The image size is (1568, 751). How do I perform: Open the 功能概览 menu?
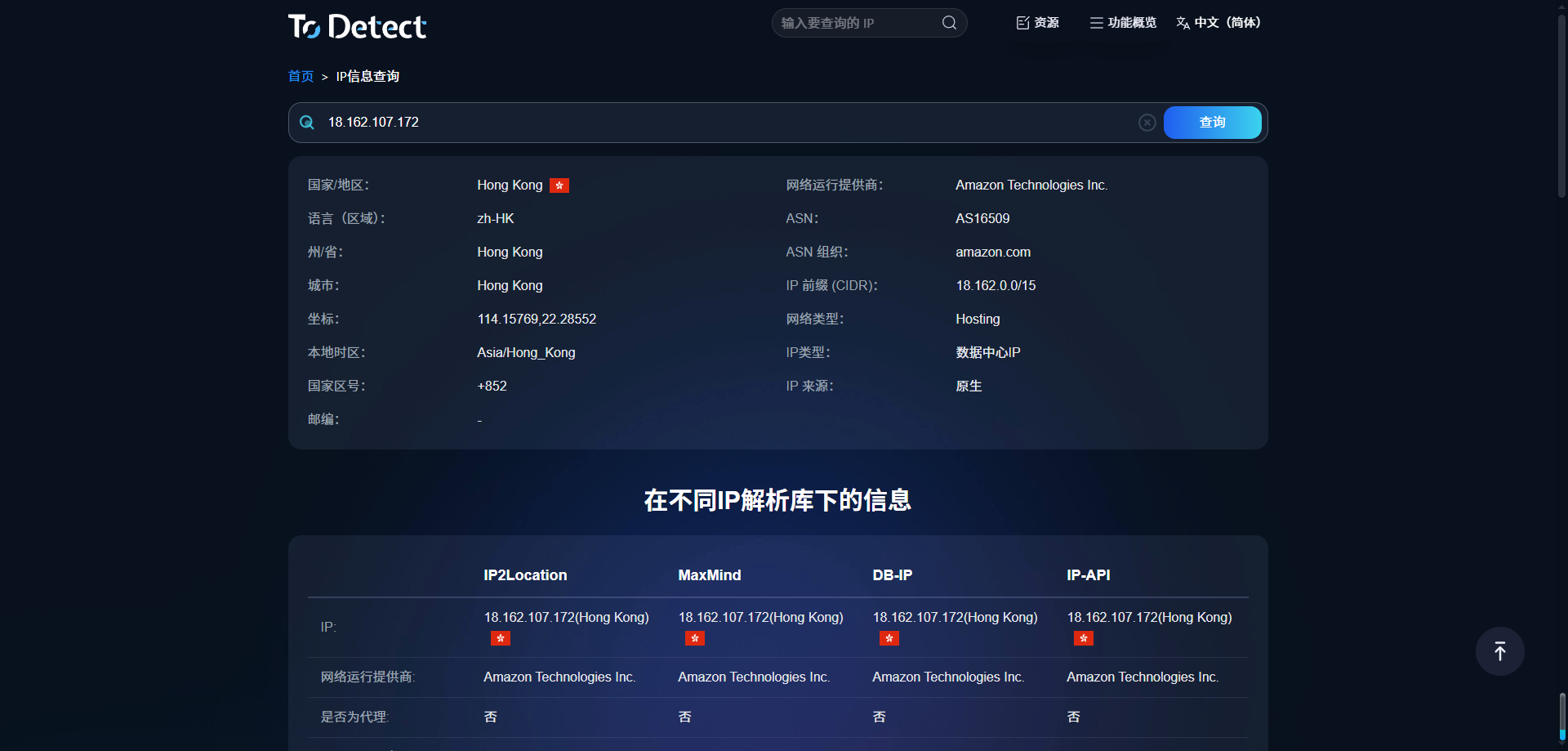click(1124, 23)
